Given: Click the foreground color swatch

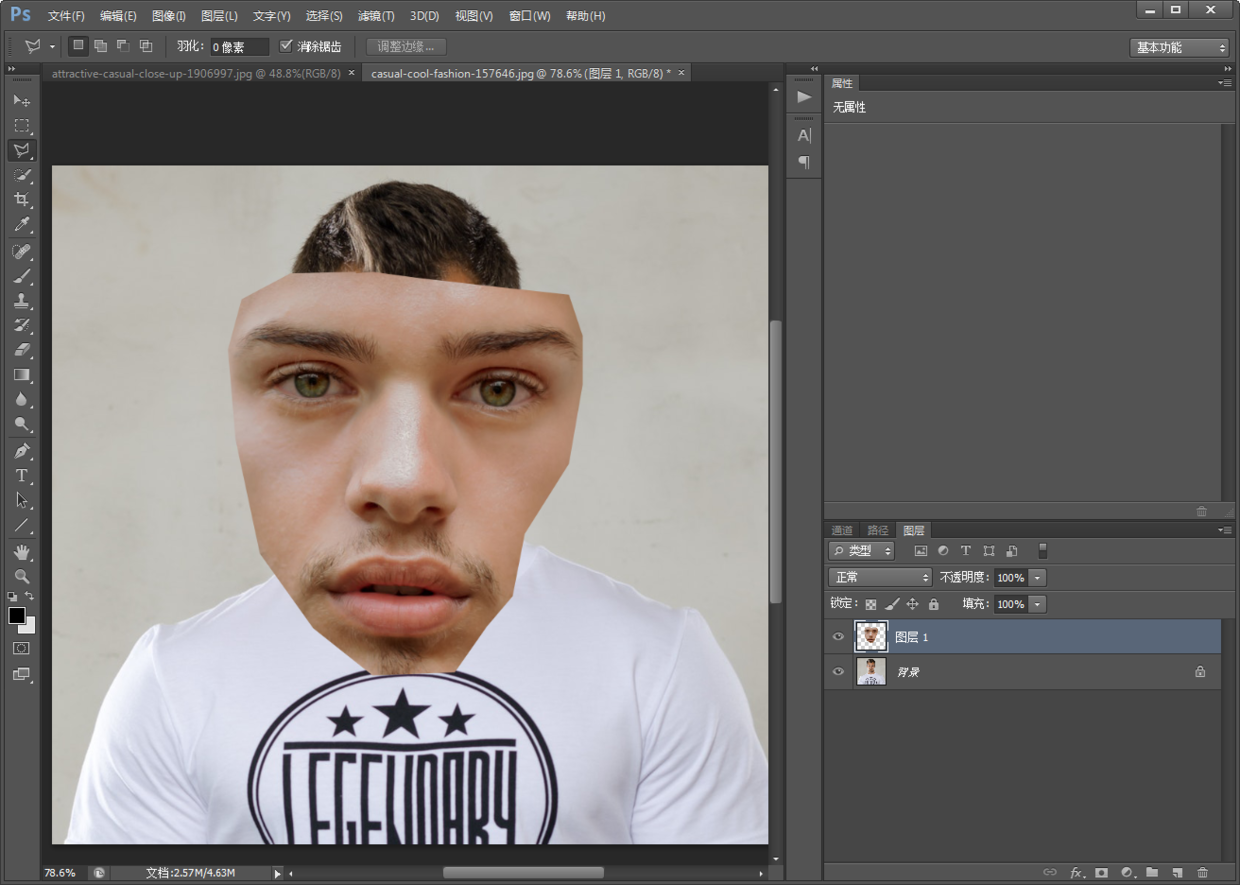Looking at the screenshot, I should (17, 616).
